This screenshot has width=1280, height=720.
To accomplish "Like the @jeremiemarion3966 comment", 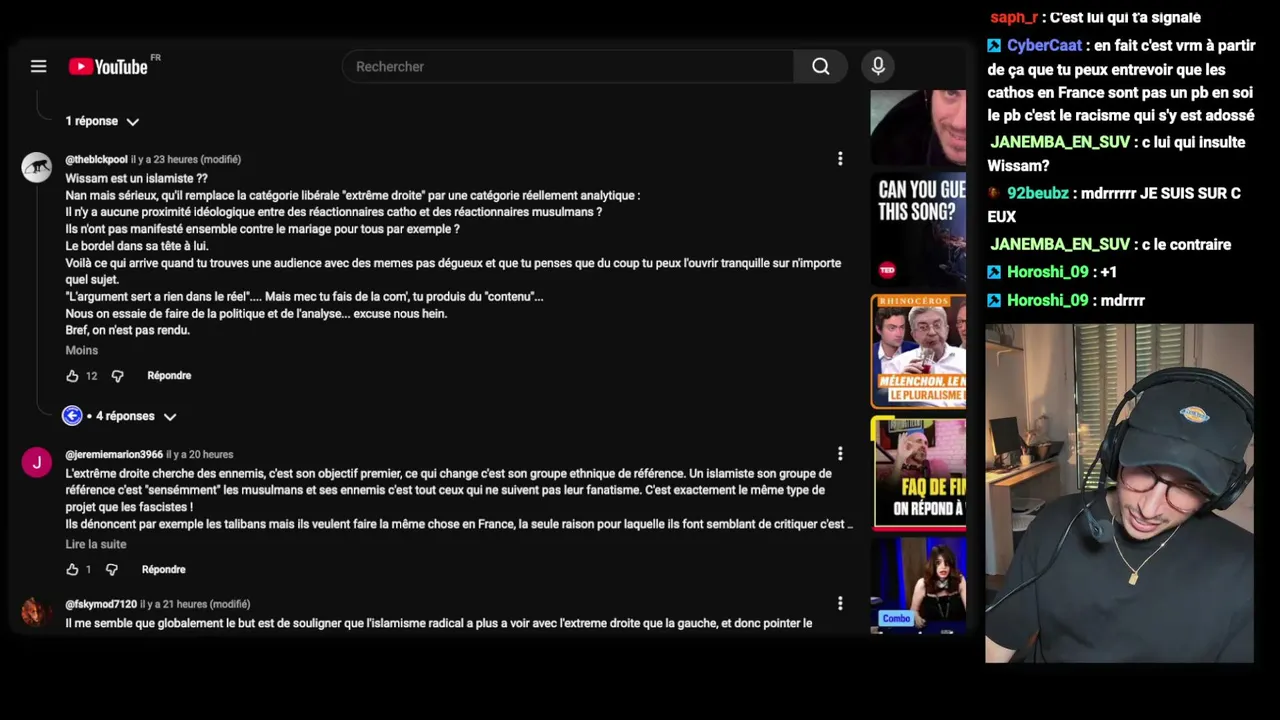I will 72,570.
